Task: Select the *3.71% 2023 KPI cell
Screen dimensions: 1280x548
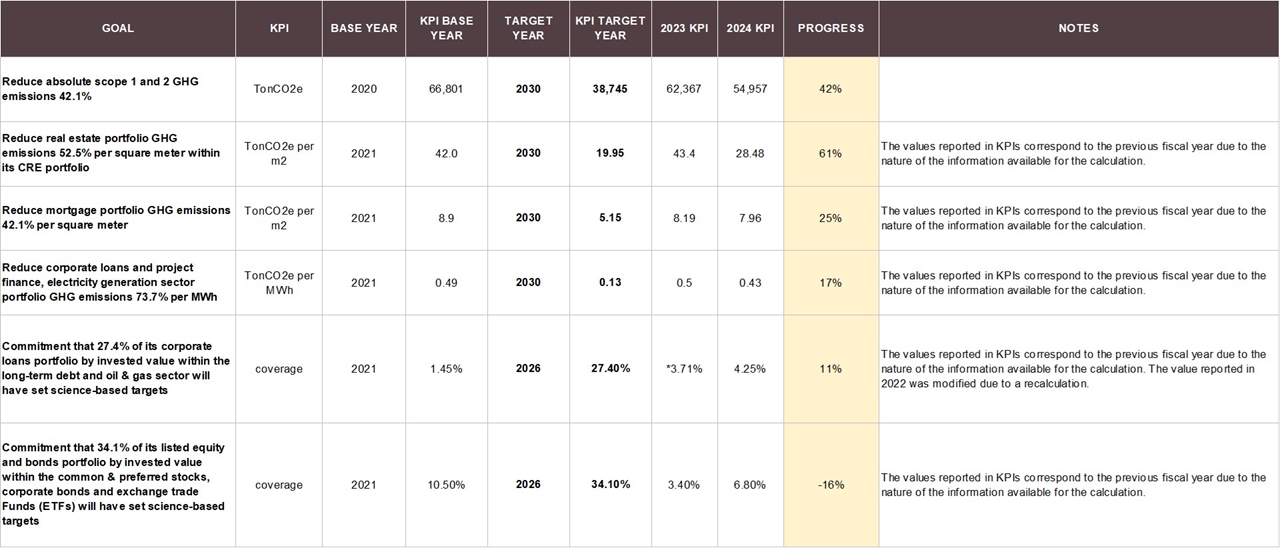Action: [x=684, y=369]
